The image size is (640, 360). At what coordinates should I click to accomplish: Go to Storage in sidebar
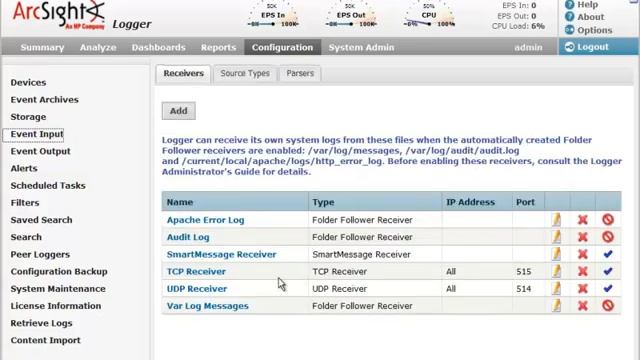coord(28,117)
